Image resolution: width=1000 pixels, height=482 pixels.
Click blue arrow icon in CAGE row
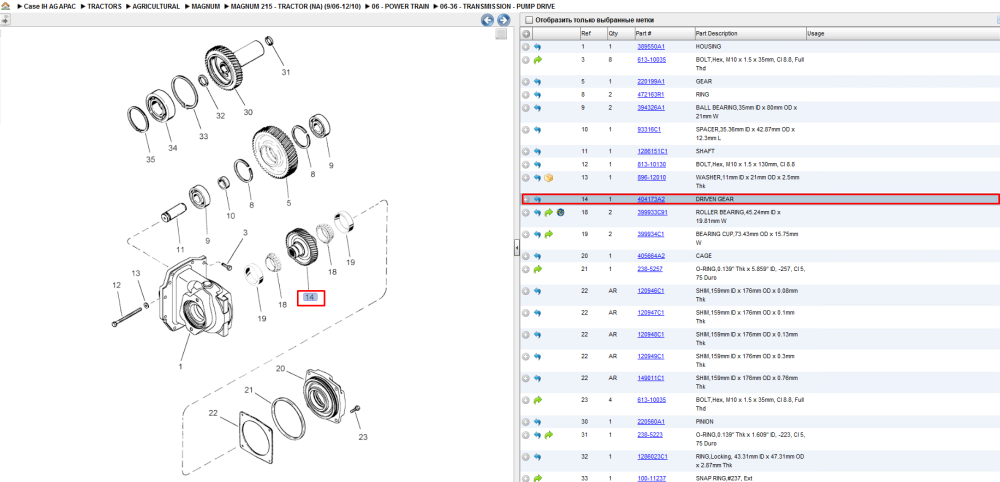(538, 256)
